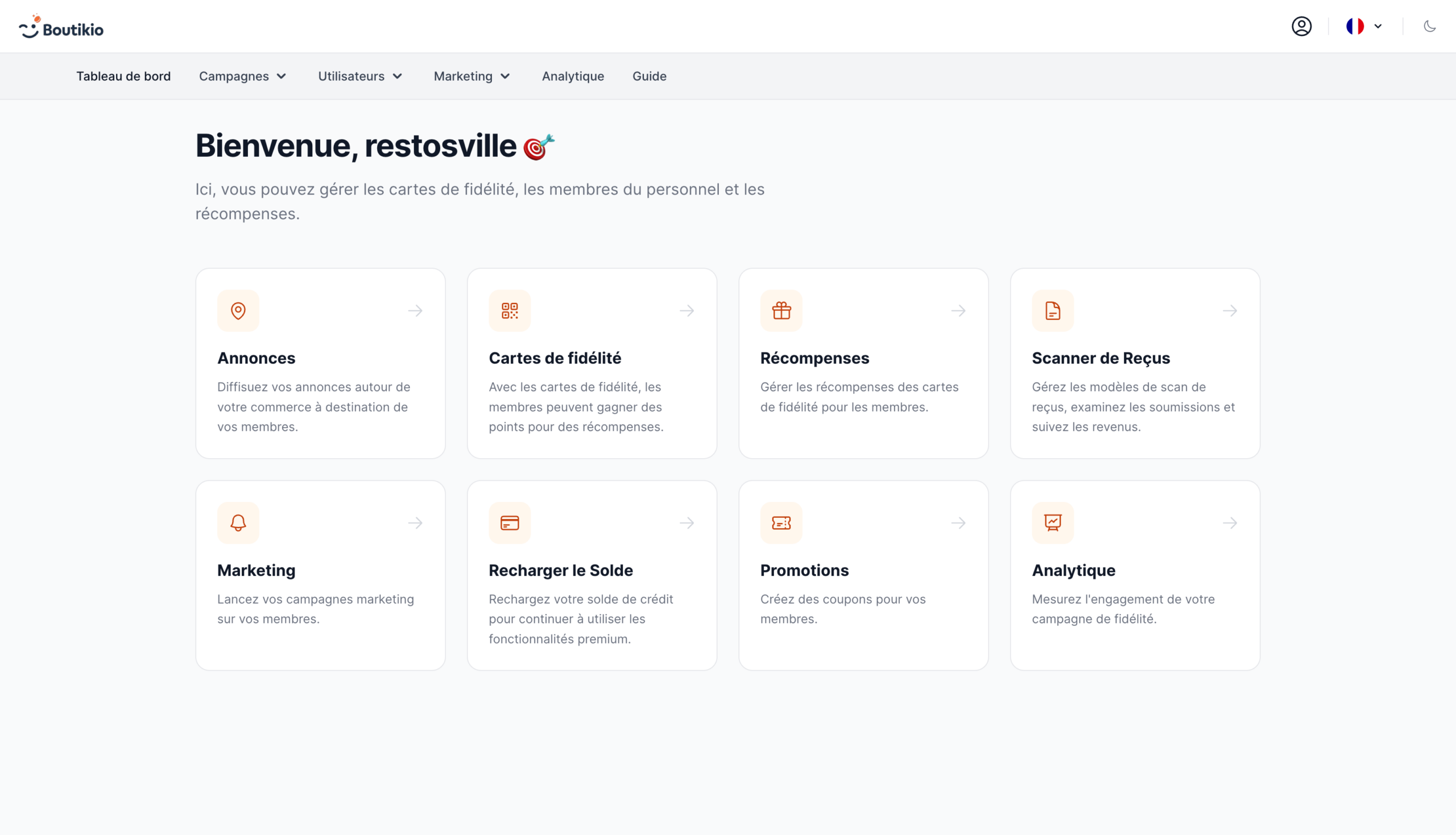Viewport: 1456px width, 835px height.
Task: Click the Marketing bell icon
Action: point(238,523)
